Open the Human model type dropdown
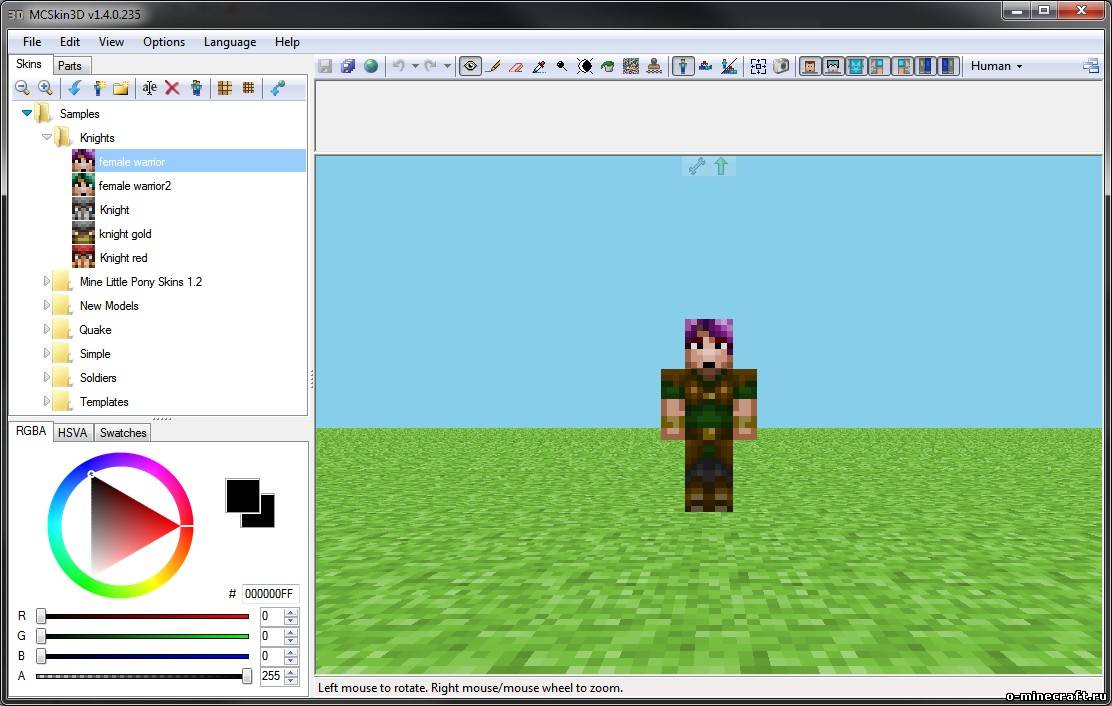The image size is (1112, 706). (x=996, y=66)
